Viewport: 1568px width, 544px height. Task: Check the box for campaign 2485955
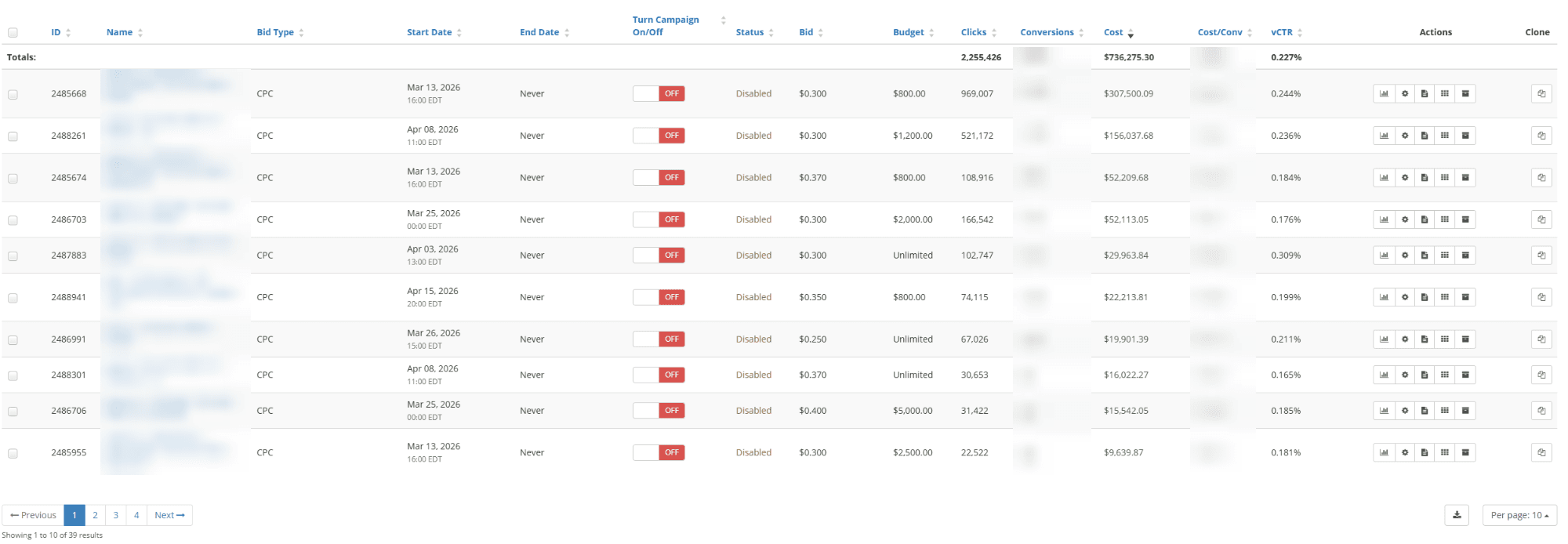tap(13, 453)
